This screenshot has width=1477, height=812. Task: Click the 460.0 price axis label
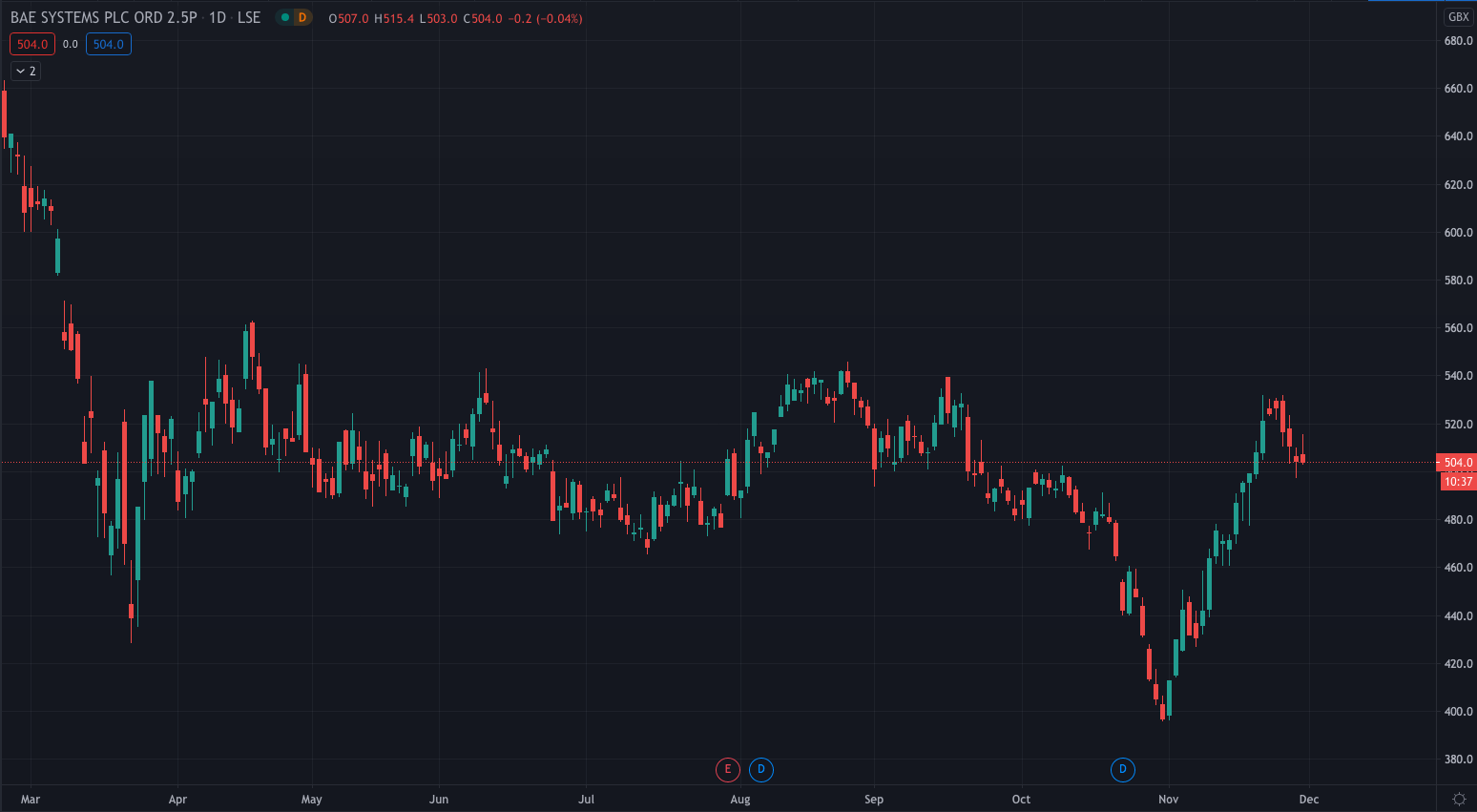[1458, 568]
